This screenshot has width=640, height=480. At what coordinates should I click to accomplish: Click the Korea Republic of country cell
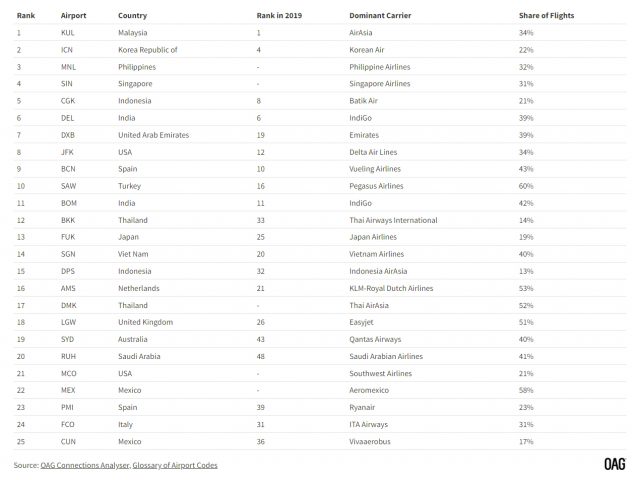(147, 50)
